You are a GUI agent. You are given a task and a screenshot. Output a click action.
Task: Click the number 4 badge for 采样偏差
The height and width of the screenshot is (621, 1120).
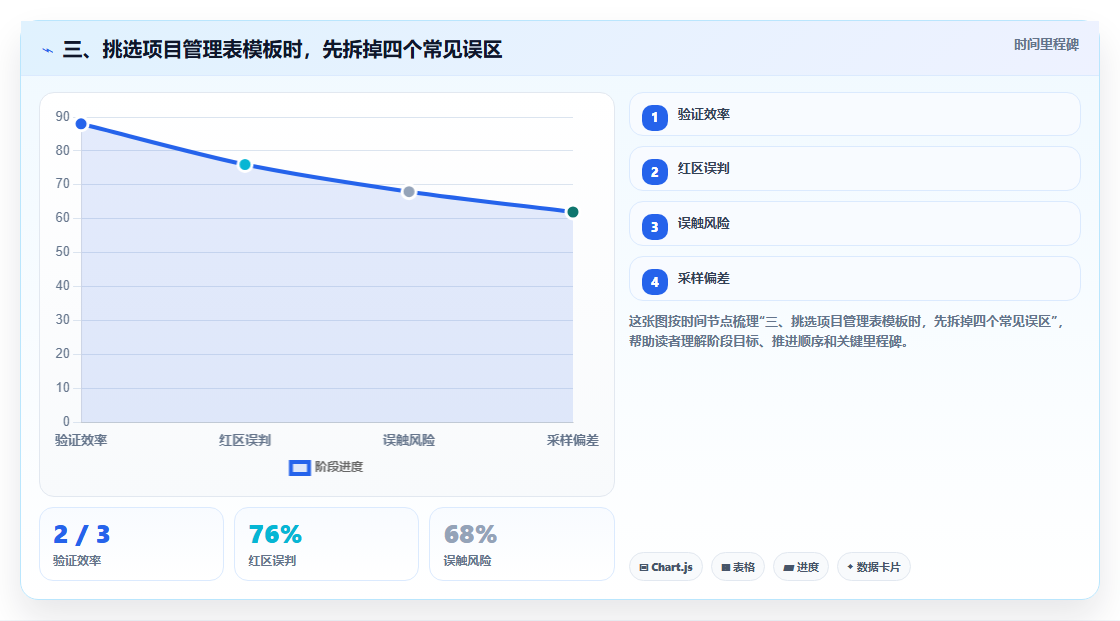[654, 282]
